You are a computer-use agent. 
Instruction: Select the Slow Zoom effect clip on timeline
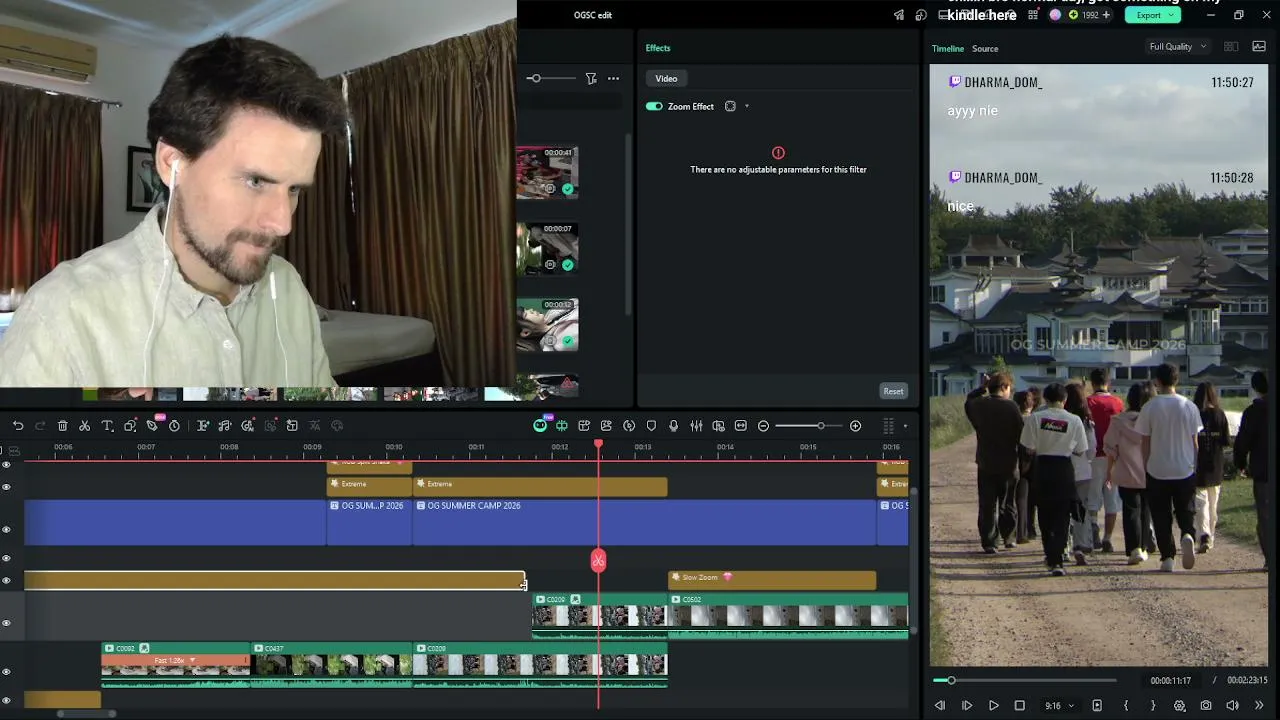(772, 578)
